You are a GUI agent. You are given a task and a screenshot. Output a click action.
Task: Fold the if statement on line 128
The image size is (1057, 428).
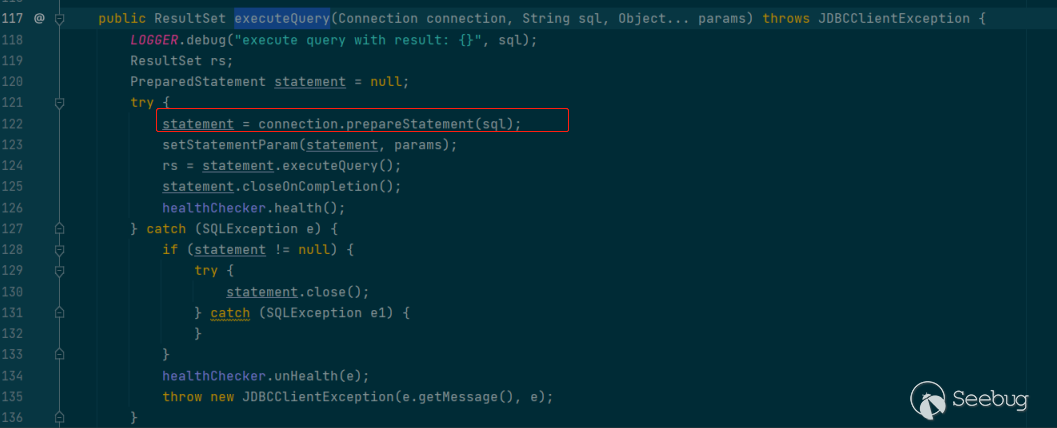tap(60, 250)
